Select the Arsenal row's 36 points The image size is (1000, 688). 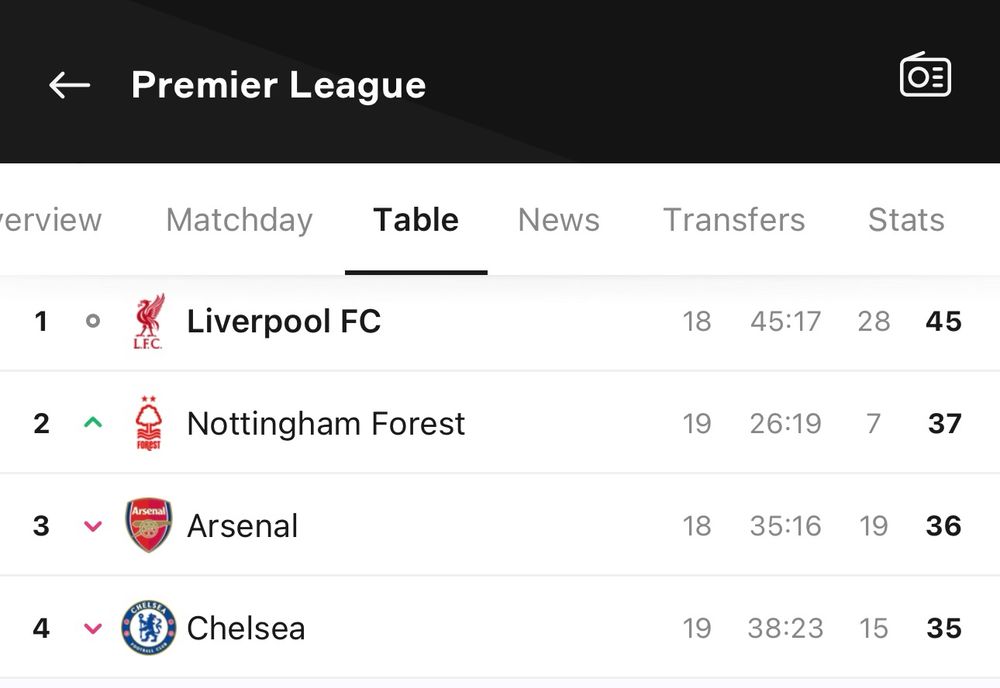coord(943,526)
